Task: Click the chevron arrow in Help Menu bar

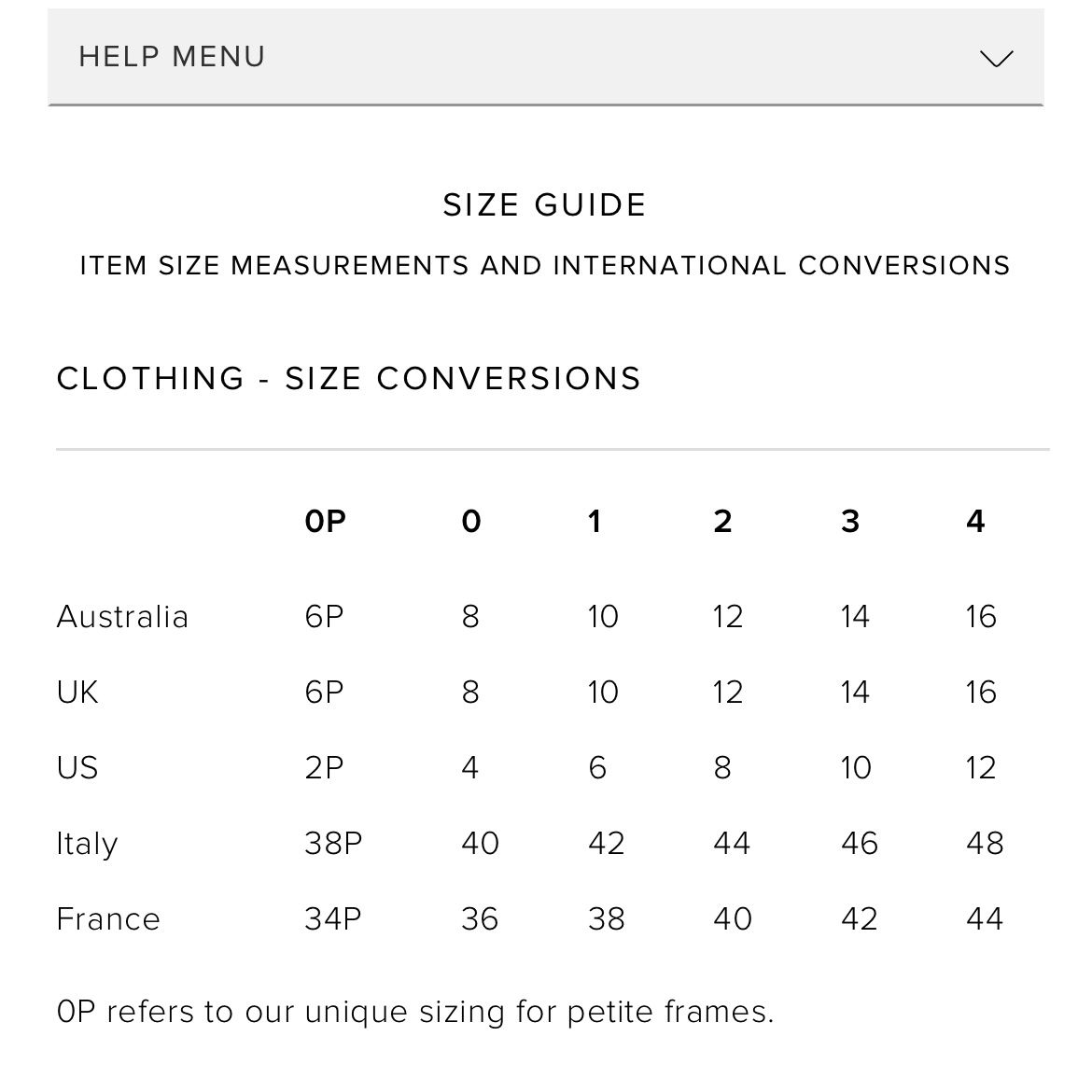Action: 996,59
